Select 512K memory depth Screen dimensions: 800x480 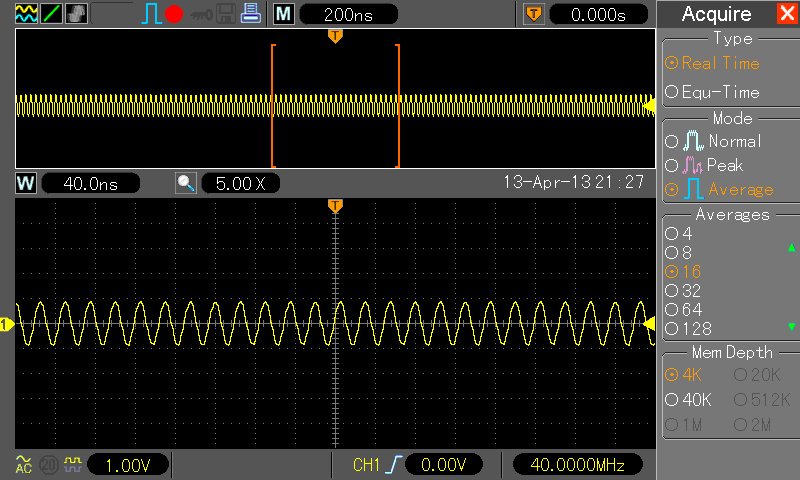point(762,399)
